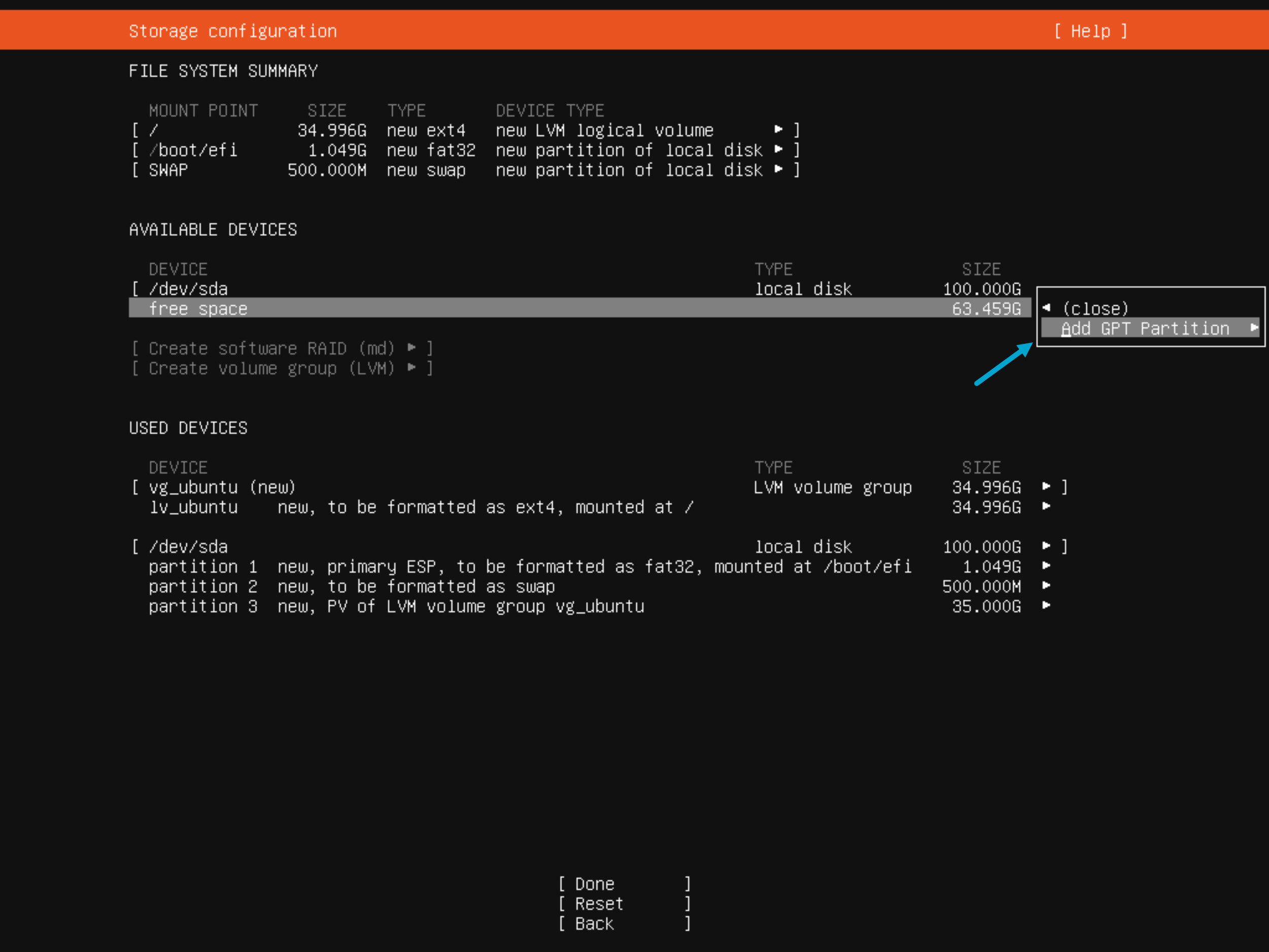Expand used /dev/sda local disk menu

click(1046, 546)
